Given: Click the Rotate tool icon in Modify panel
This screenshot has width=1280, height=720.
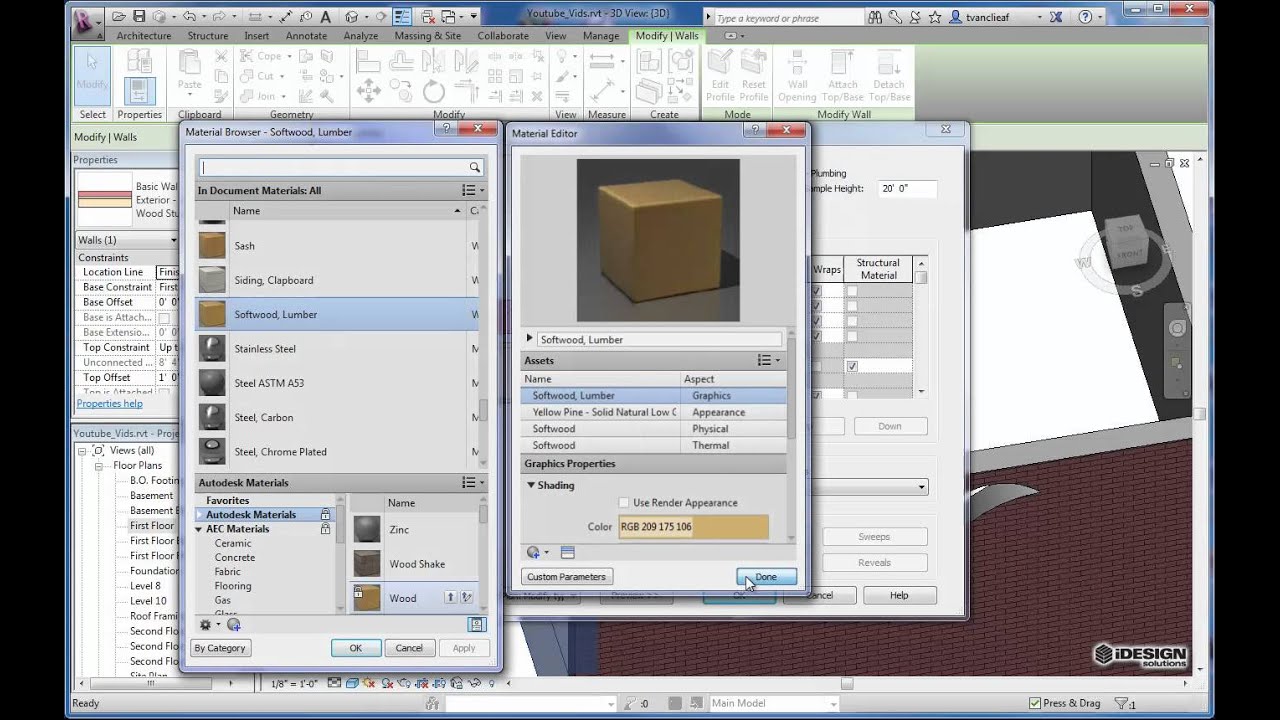Looking at the screenshot, I should 434,92.
